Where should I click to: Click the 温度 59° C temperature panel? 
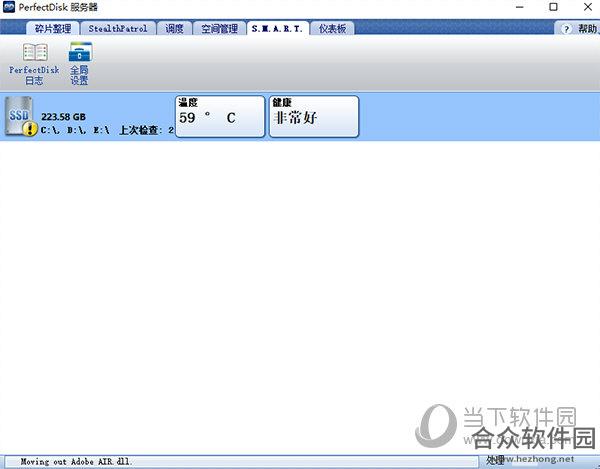tap(220, 116)
